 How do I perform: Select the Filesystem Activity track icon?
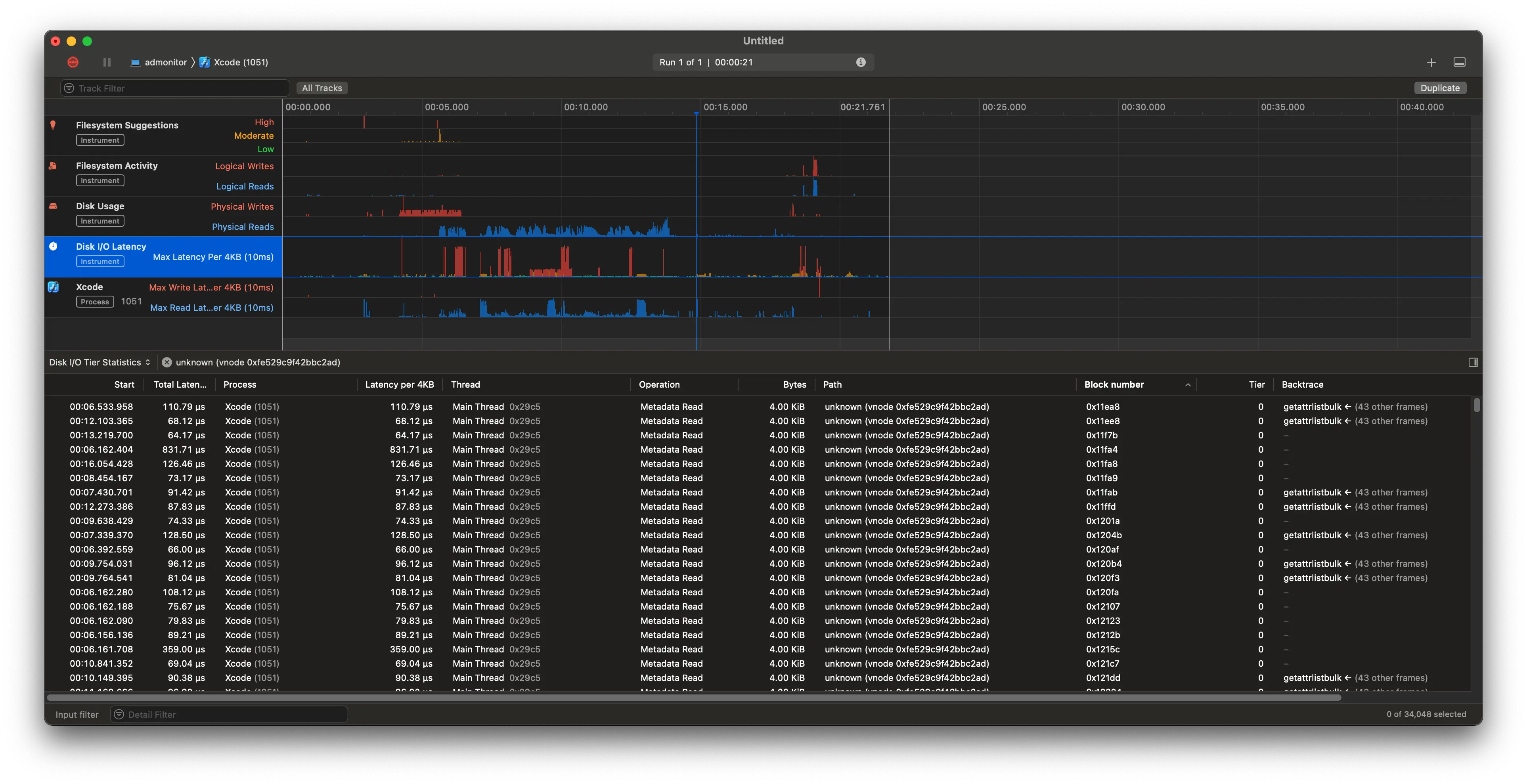tap(54, 166)
